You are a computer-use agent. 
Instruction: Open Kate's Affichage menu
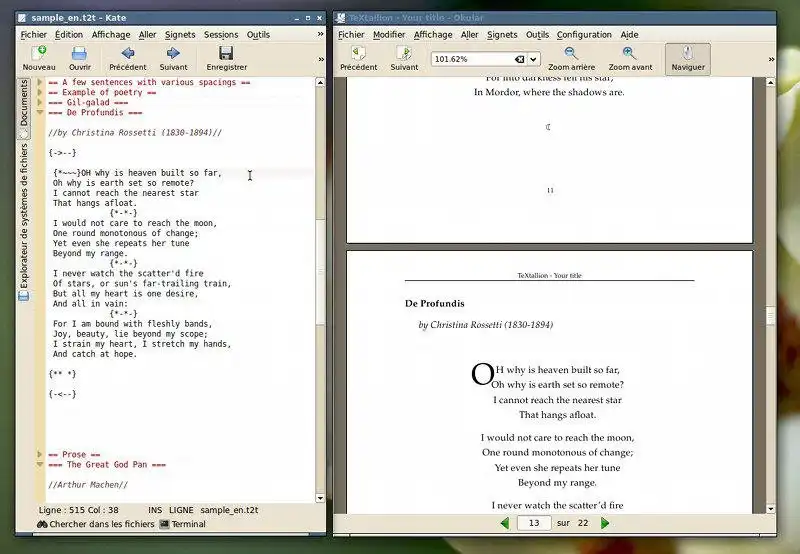tap(111, 34)
